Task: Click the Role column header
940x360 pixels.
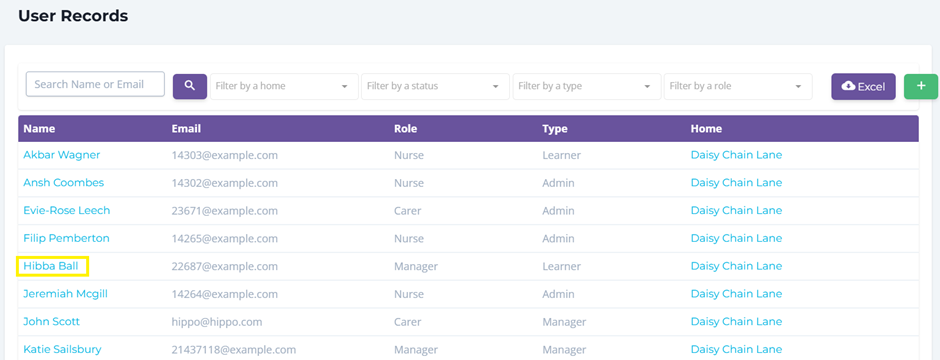Action: click(405, 129)
